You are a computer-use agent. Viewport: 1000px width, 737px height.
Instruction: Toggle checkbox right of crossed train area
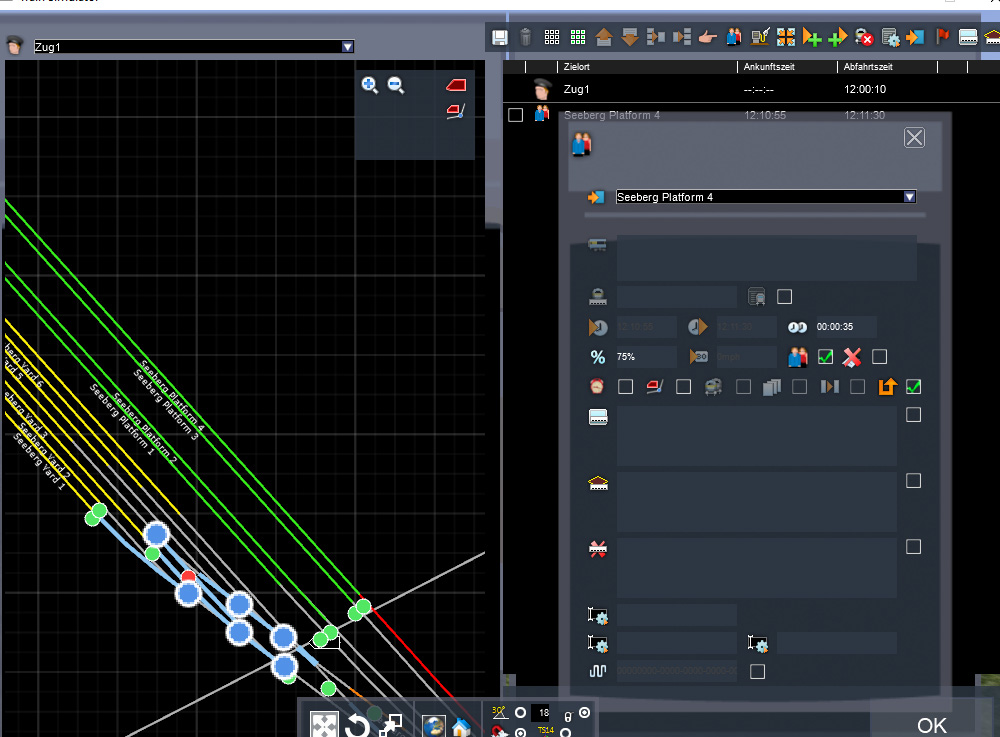(x=913, y=546)
